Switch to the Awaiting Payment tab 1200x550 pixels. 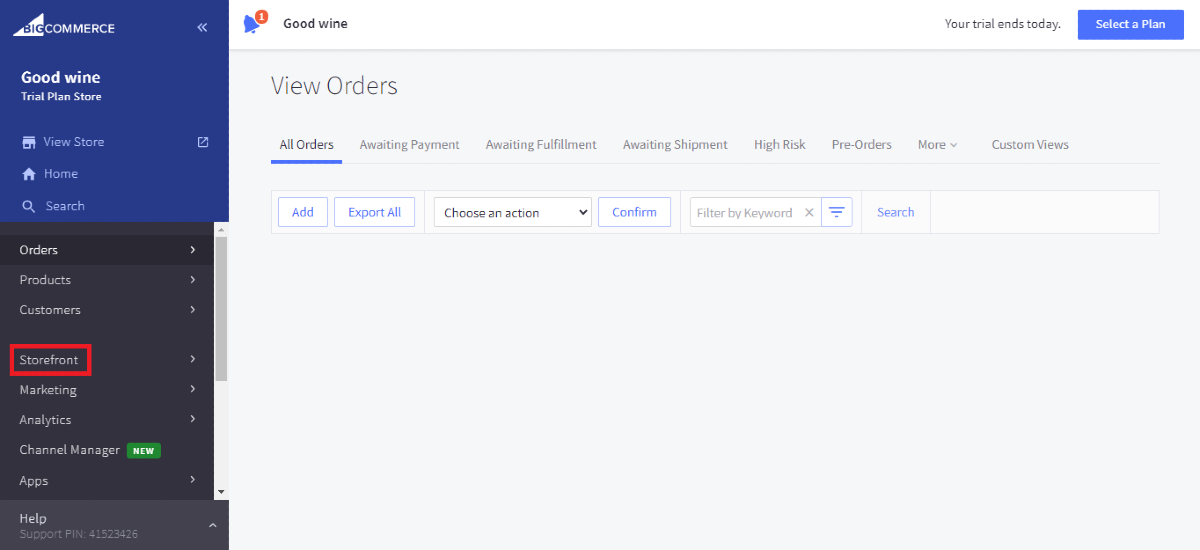click(x=409, y=145)
